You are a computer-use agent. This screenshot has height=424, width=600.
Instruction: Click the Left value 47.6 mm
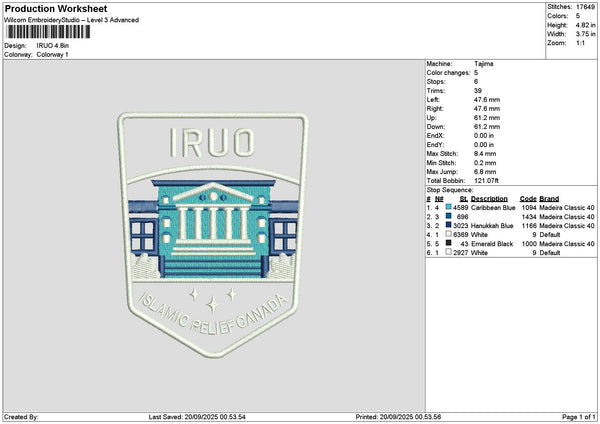tap(487, 100)
